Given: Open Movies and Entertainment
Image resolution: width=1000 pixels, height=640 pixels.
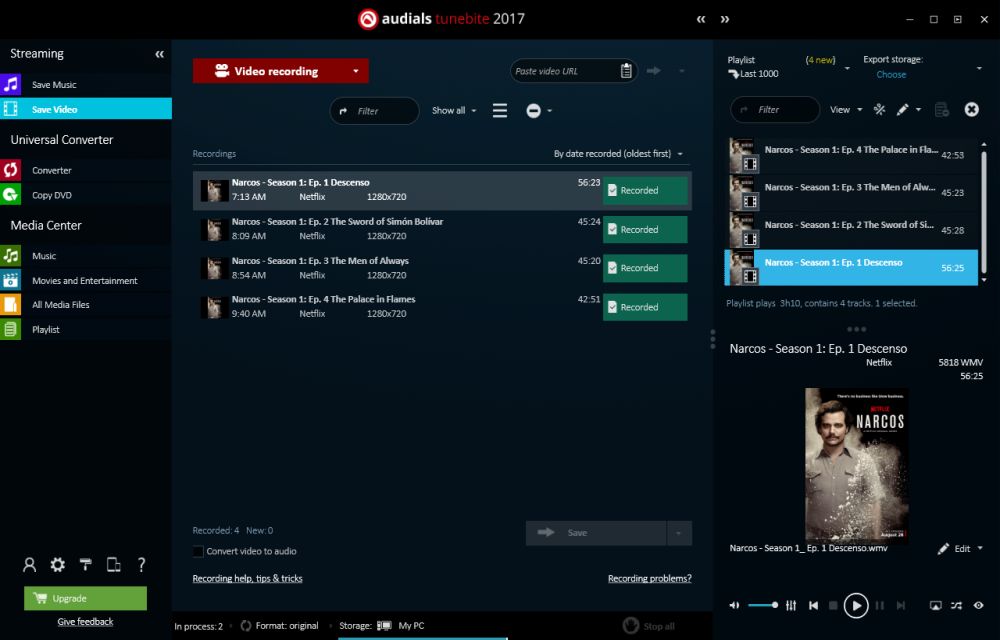Looking at the screenshot, I should coord(85,280).
